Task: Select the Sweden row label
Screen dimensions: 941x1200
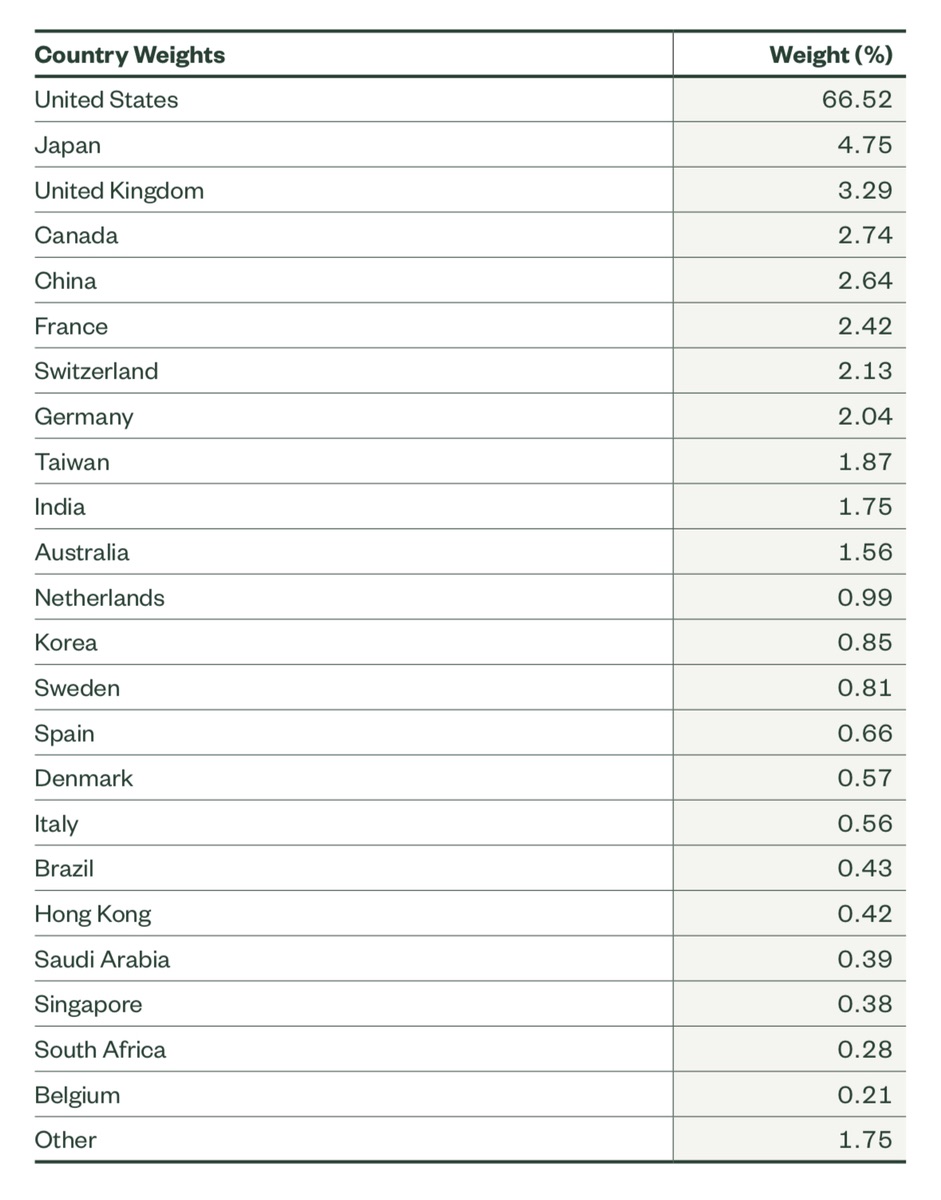Action: tap(77, 688)
